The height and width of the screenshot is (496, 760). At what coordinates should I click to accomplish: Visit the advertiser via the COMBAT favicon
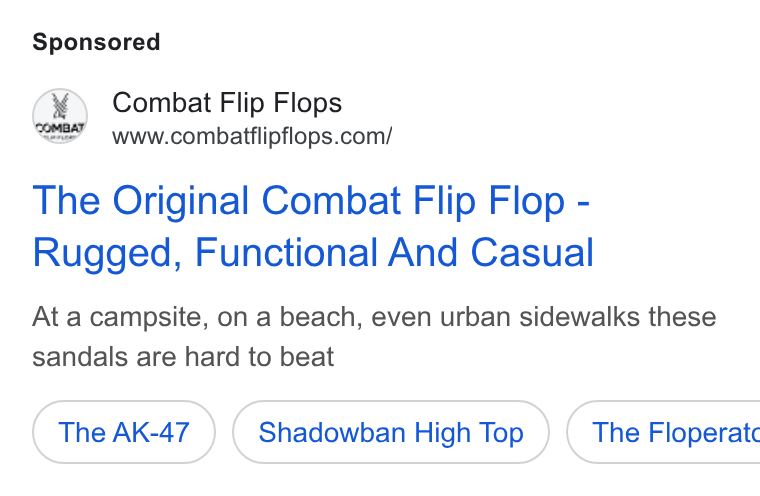coord(60,116)
